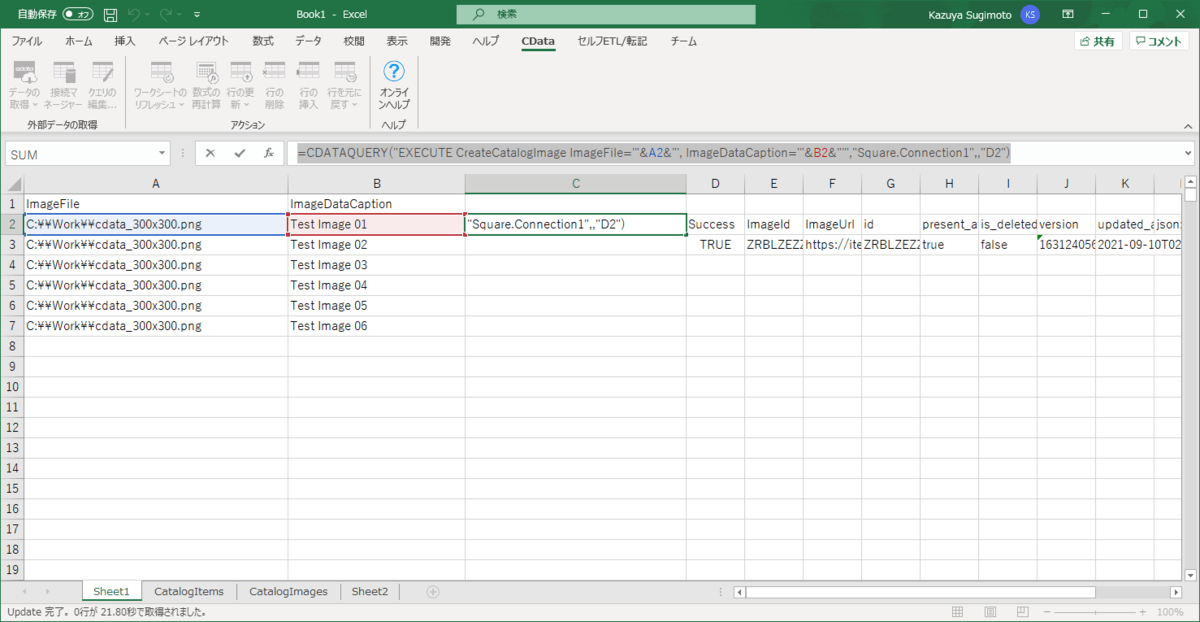Confirm formula with the checkmark icon
The width and height of the screenshot is (1200, 622).
point(239,153)
